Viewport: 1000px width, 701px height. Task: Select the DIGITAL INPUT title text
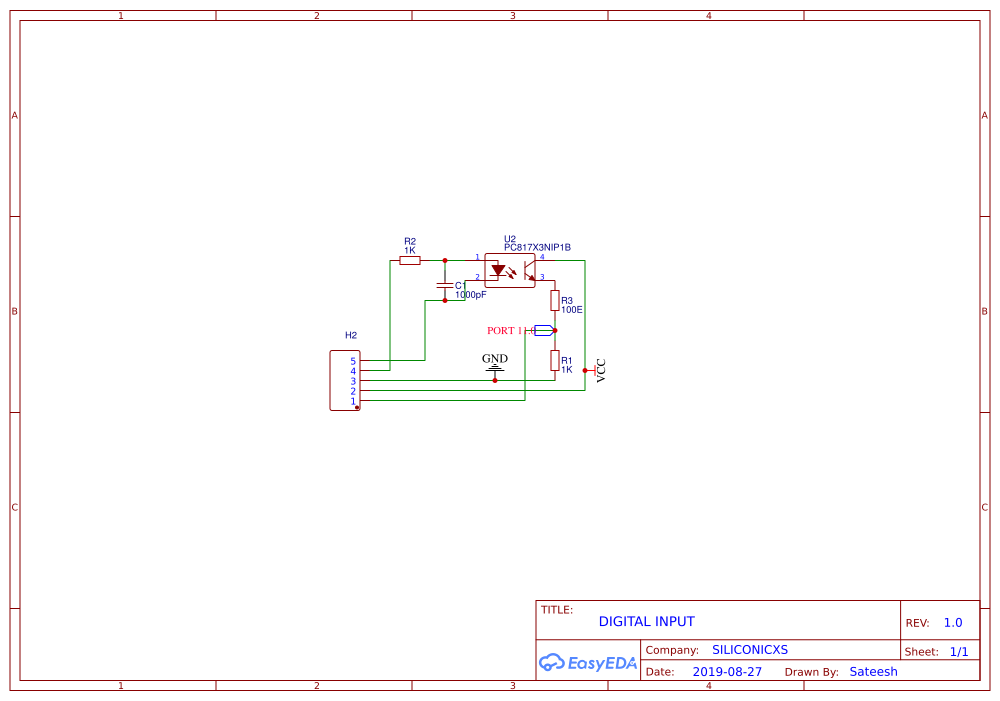point(646,621)
